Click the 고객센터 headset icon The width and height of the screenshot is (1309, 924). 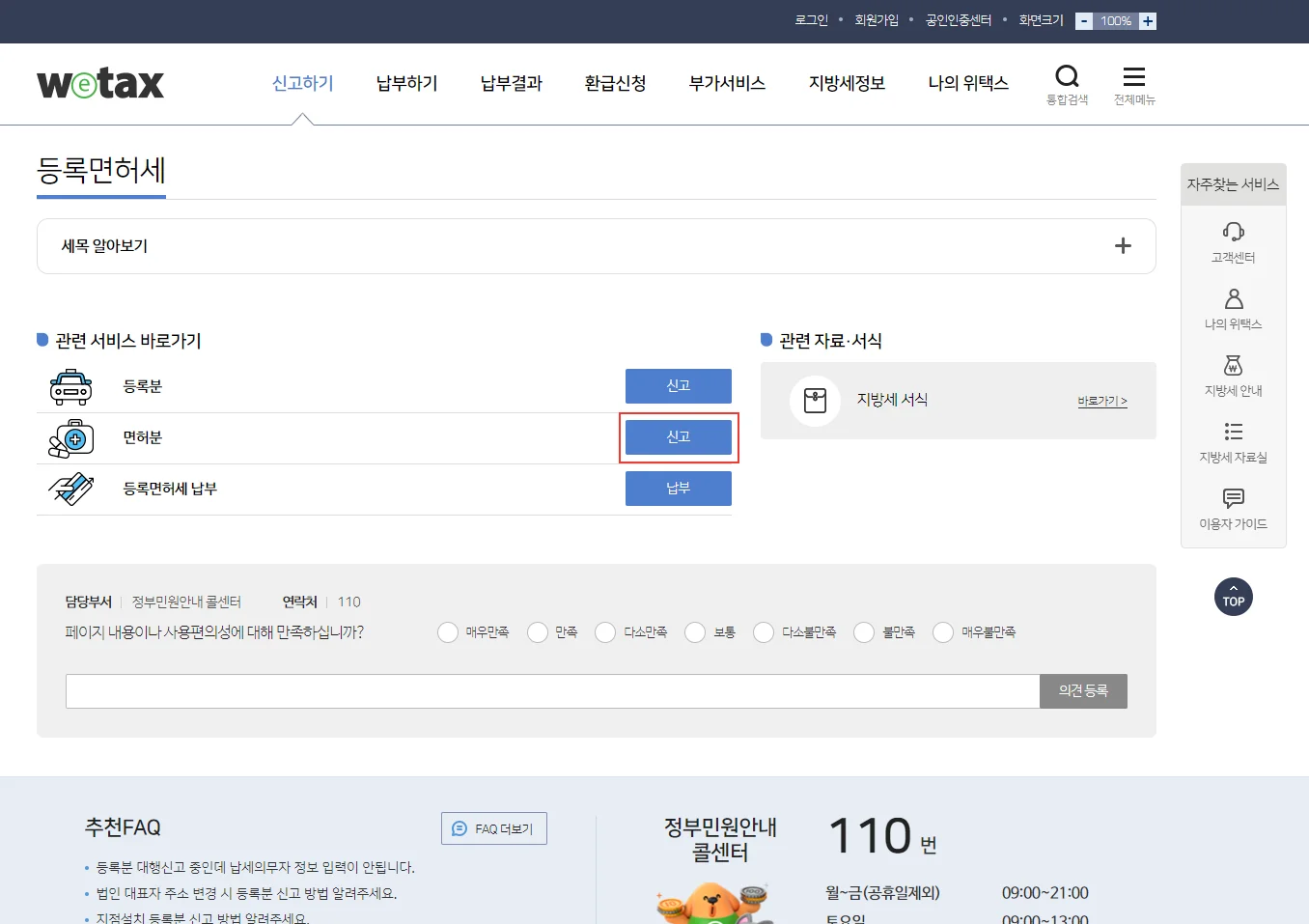pos(1233,232)
